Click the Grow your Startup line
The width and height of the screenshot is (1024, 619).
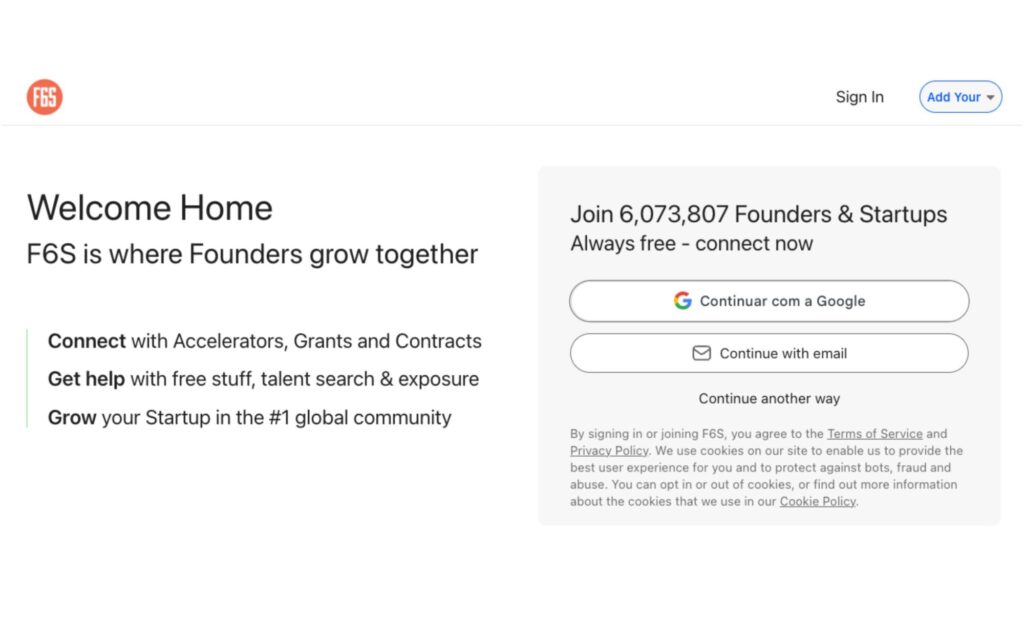(250, 417)
